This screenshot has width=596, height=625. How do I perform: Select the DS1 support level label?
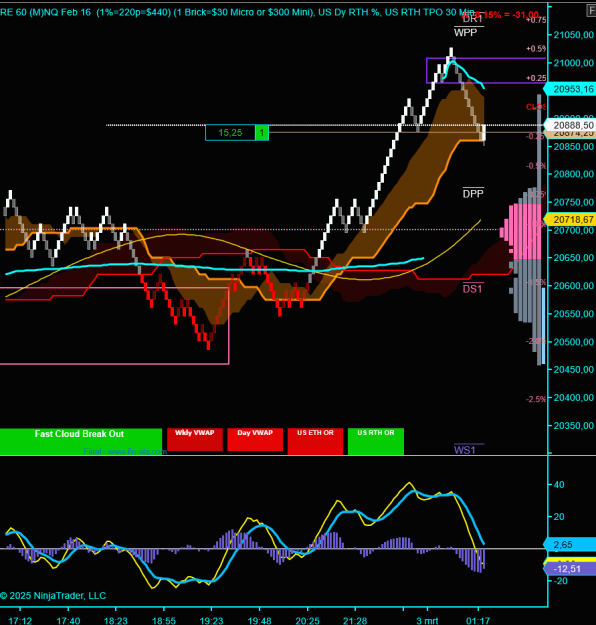(x=472, y=289)
